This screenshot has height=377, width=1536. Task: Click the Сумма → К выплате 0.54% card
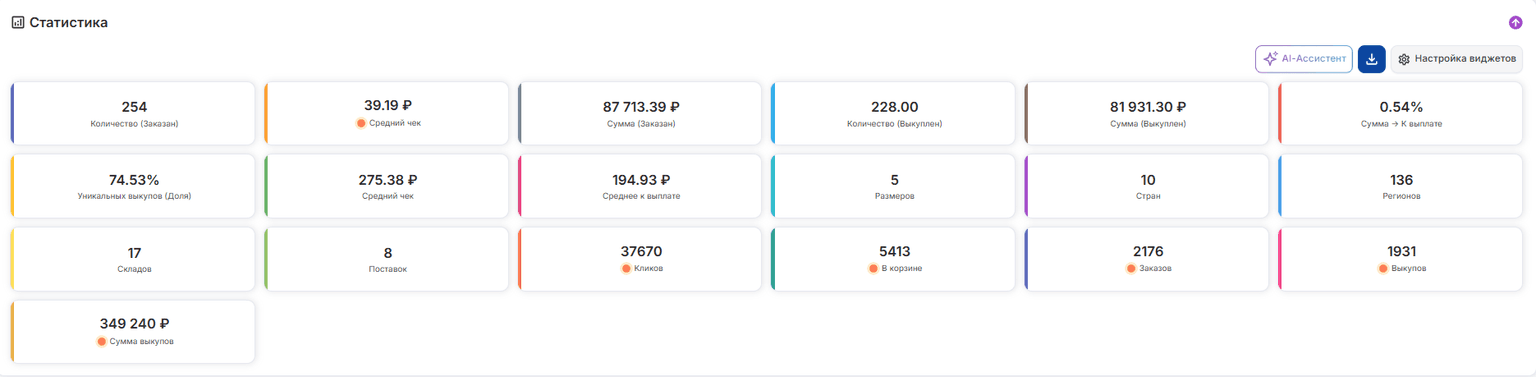[1401, 114]
